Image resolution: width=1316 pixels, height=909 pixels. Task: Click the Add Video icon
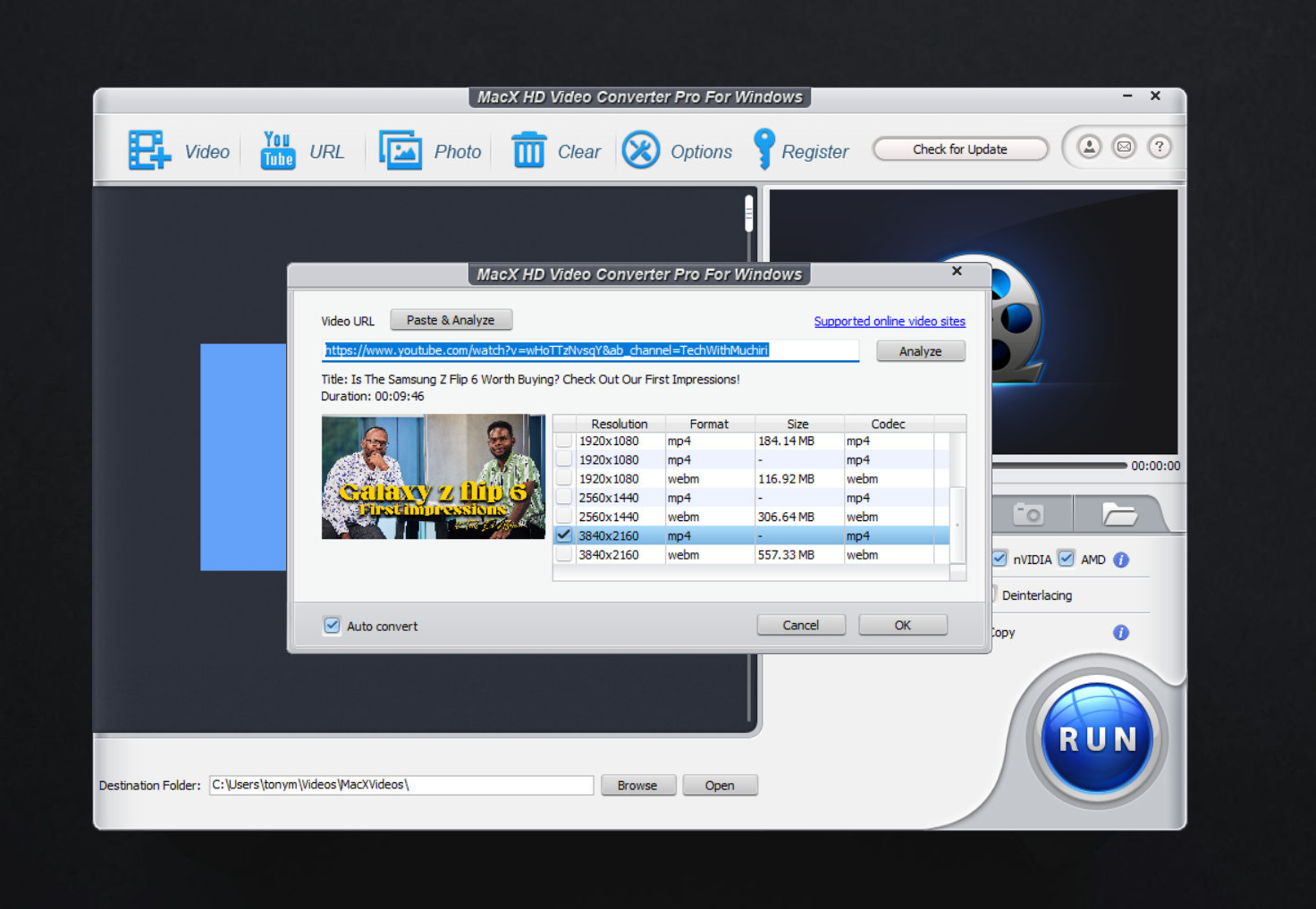coord(148,150)
